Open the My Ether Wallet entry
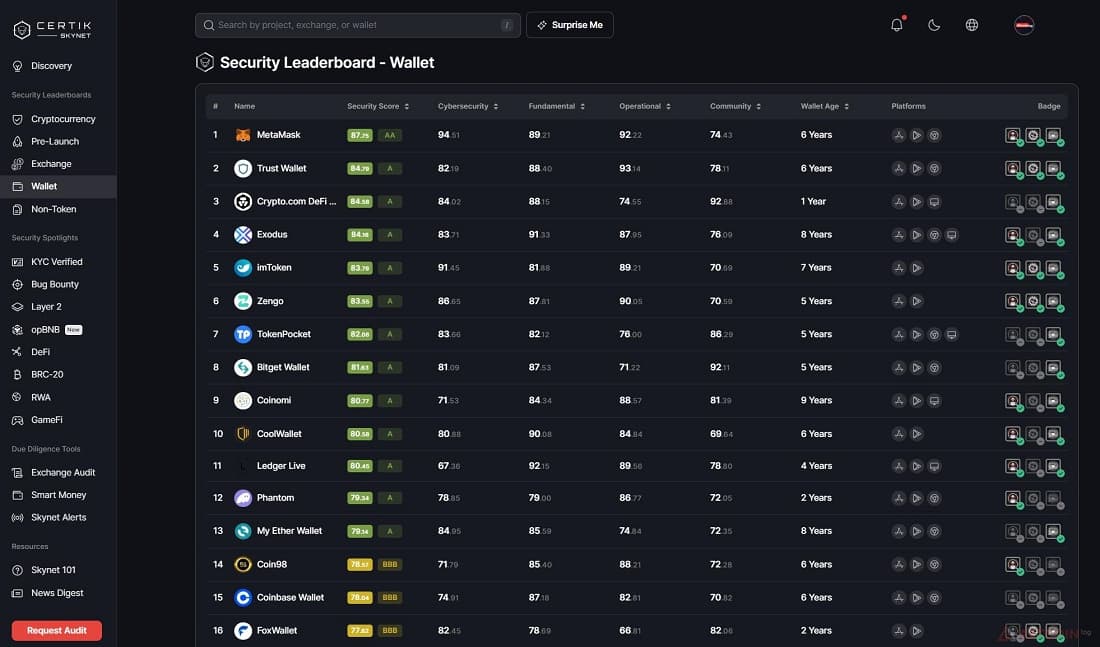The image size is (1100, 647). [289, 531]
